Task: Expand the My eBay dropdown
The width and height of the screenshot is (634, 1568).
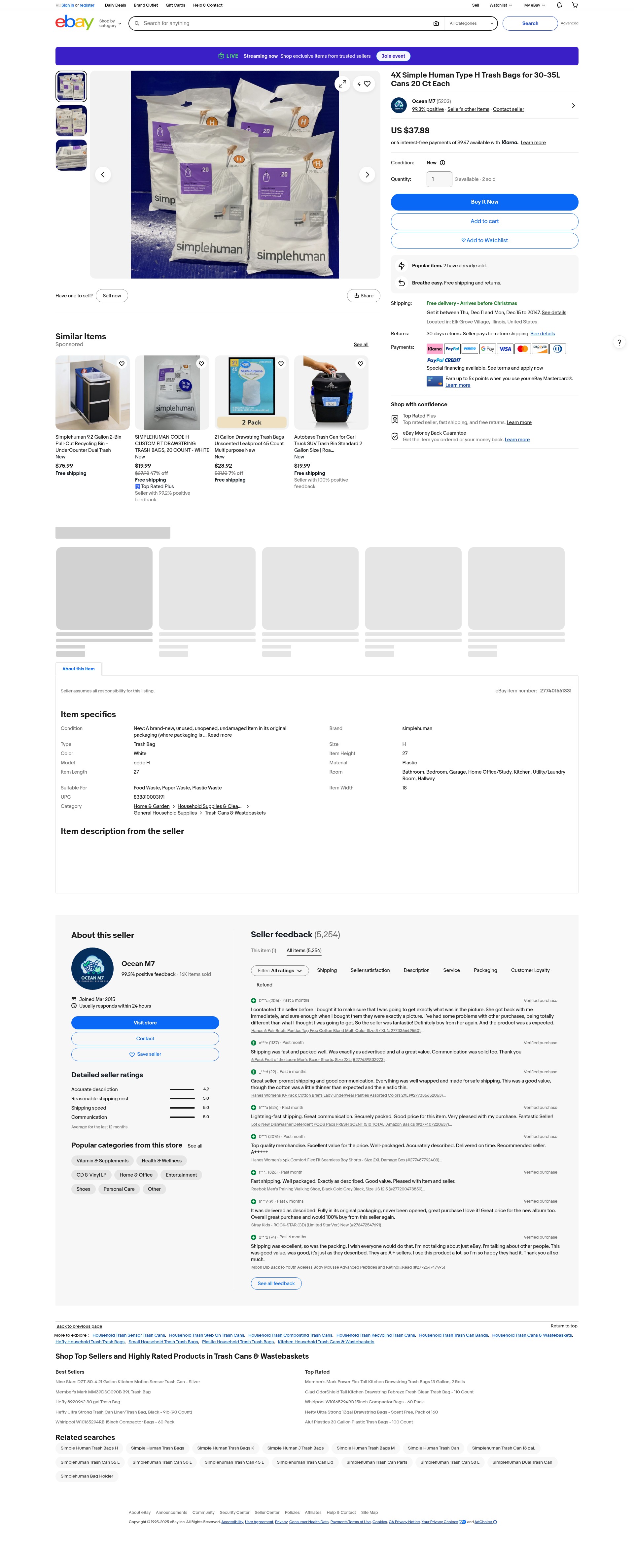Action: (x=535, y=6)
